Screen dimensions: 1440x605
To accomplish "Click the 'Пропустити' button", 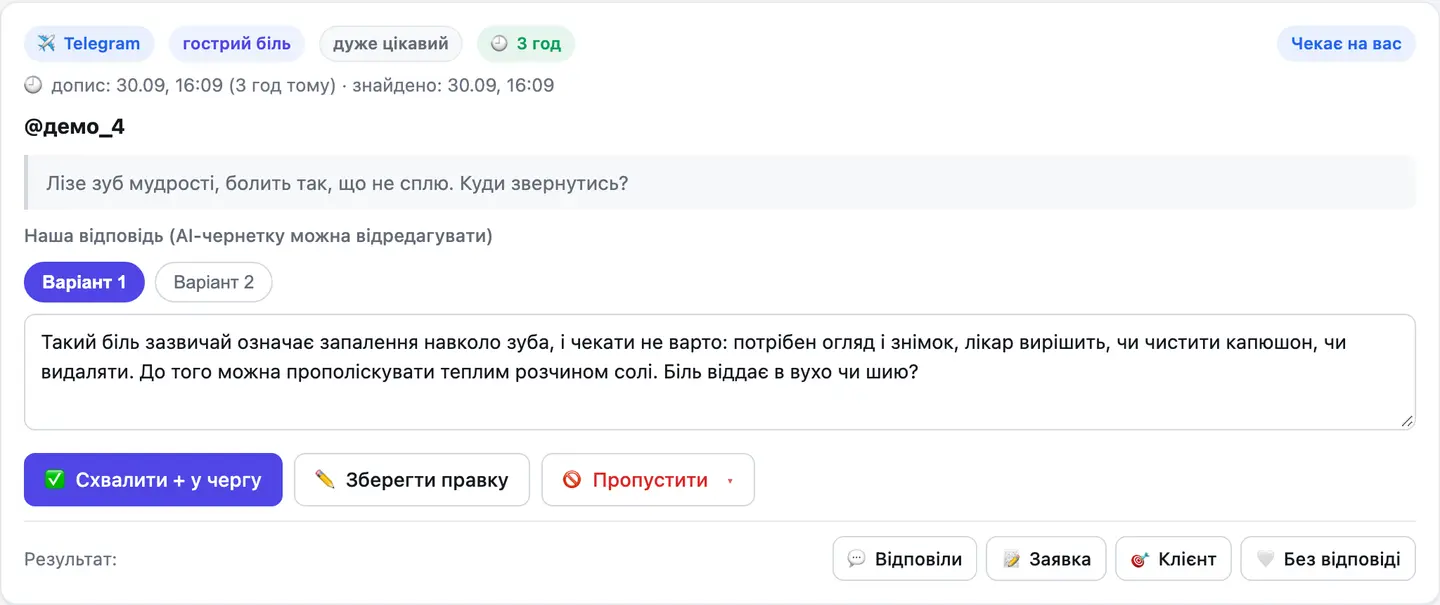I will [648, 480].
